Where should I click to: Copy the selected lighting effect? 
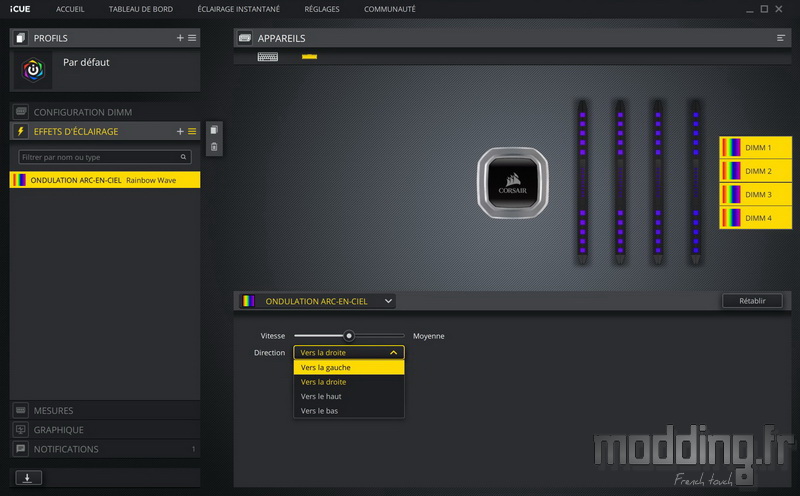[x=214, y=130]
